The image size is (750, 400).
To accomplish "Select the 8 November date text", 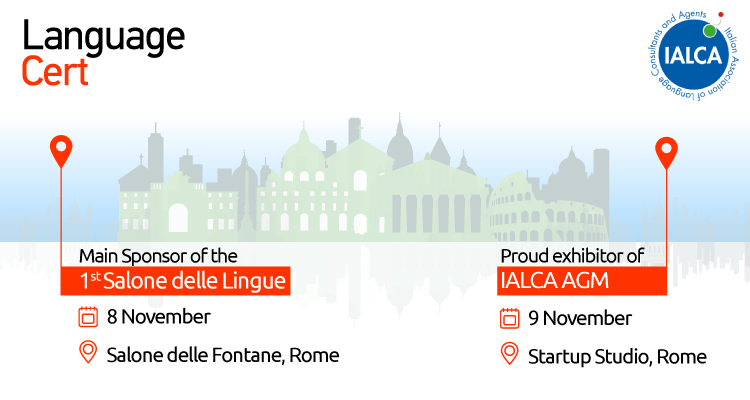I will tap(159, 317).
